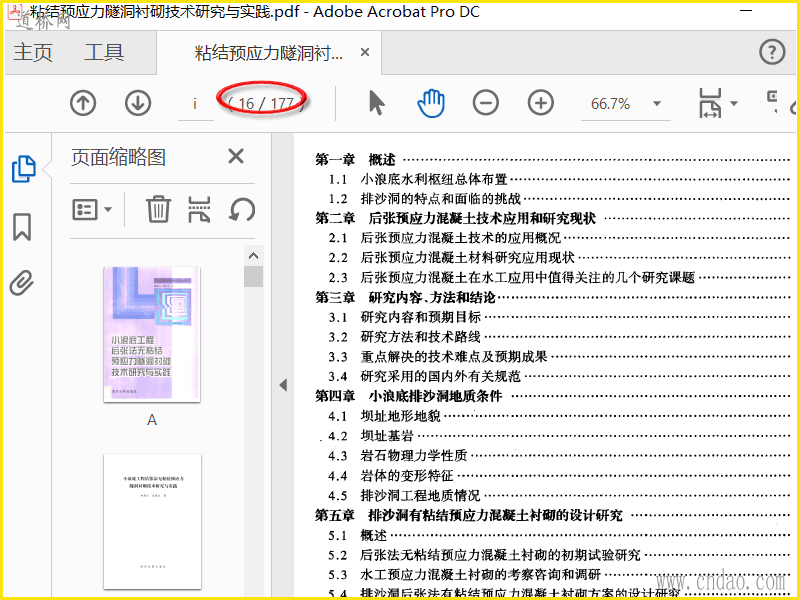Image resolution: width=800 pixels, height=600 pixels.
Task: Click entry 1.2 排沙洞的特点和面临的挑战
Action: pyautogui.click(x=424, y=199)
